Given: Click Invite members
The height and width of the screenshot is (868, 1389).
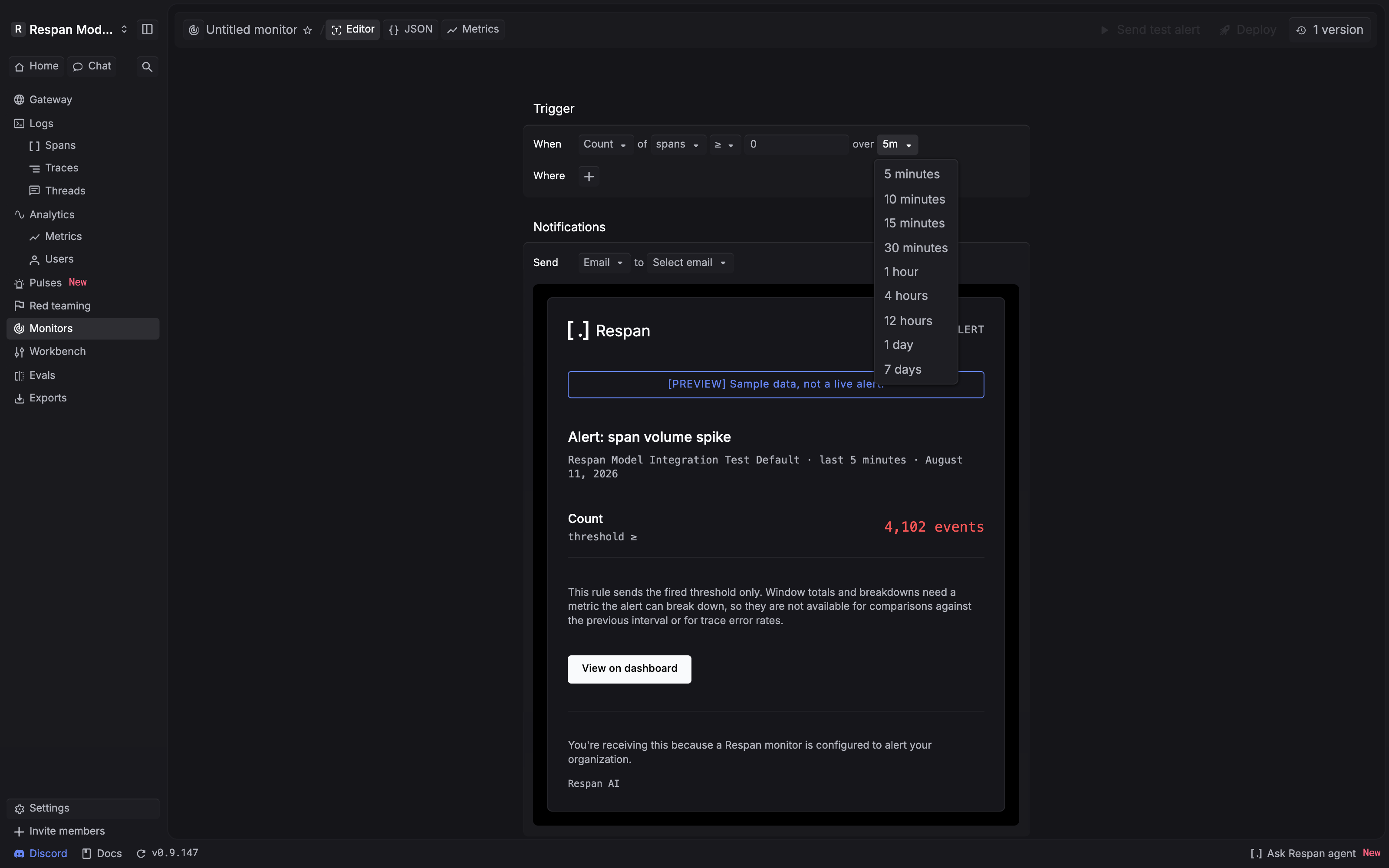Looking at the screenshot, I should [x=82, y=831].
